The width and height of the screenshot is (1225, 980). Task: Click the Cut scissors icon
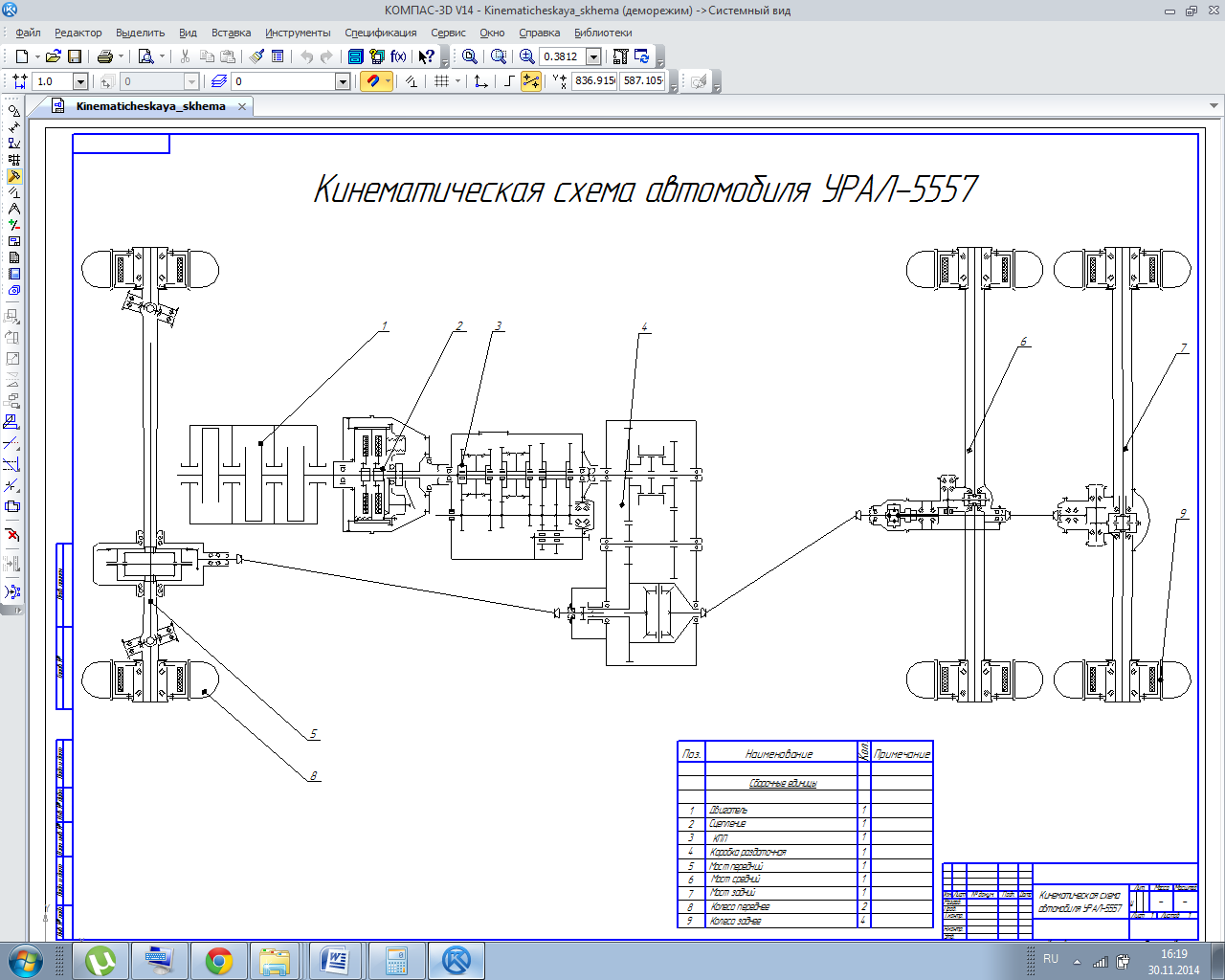pyautogui.click(x=186, y=56)
